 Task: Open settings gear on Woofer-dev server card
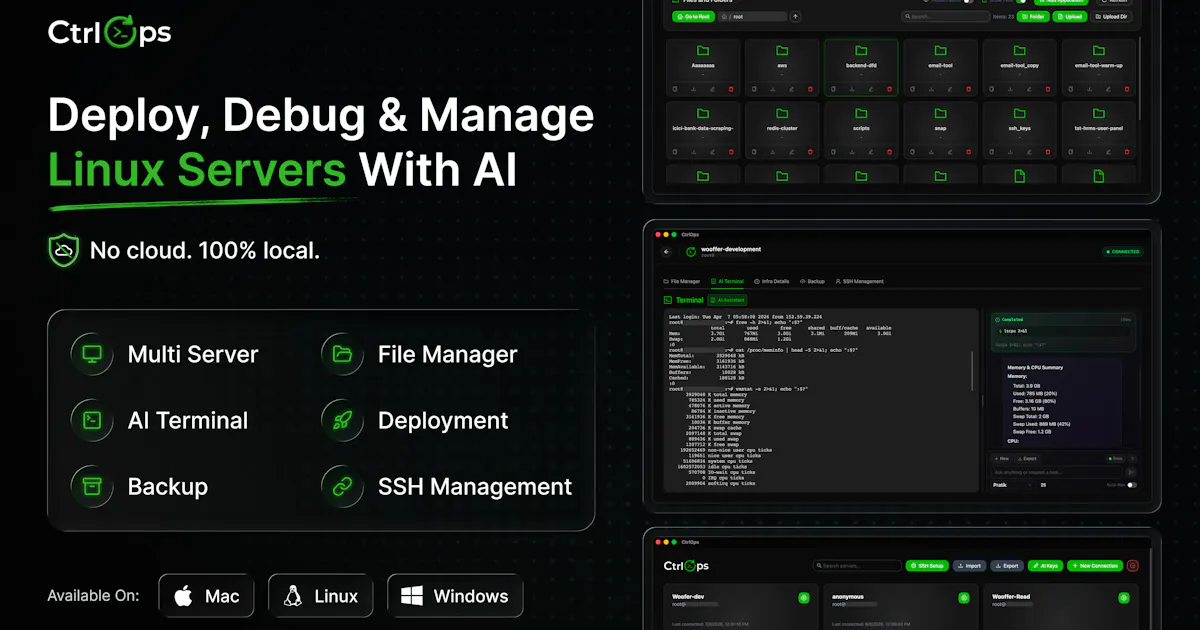tap(804, 598)
